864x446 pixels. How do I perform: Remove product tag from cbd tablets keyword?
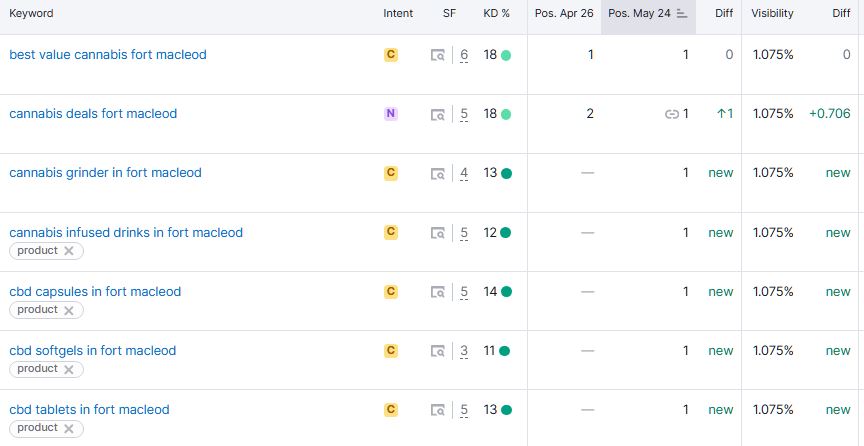click(x=69, y=429)
